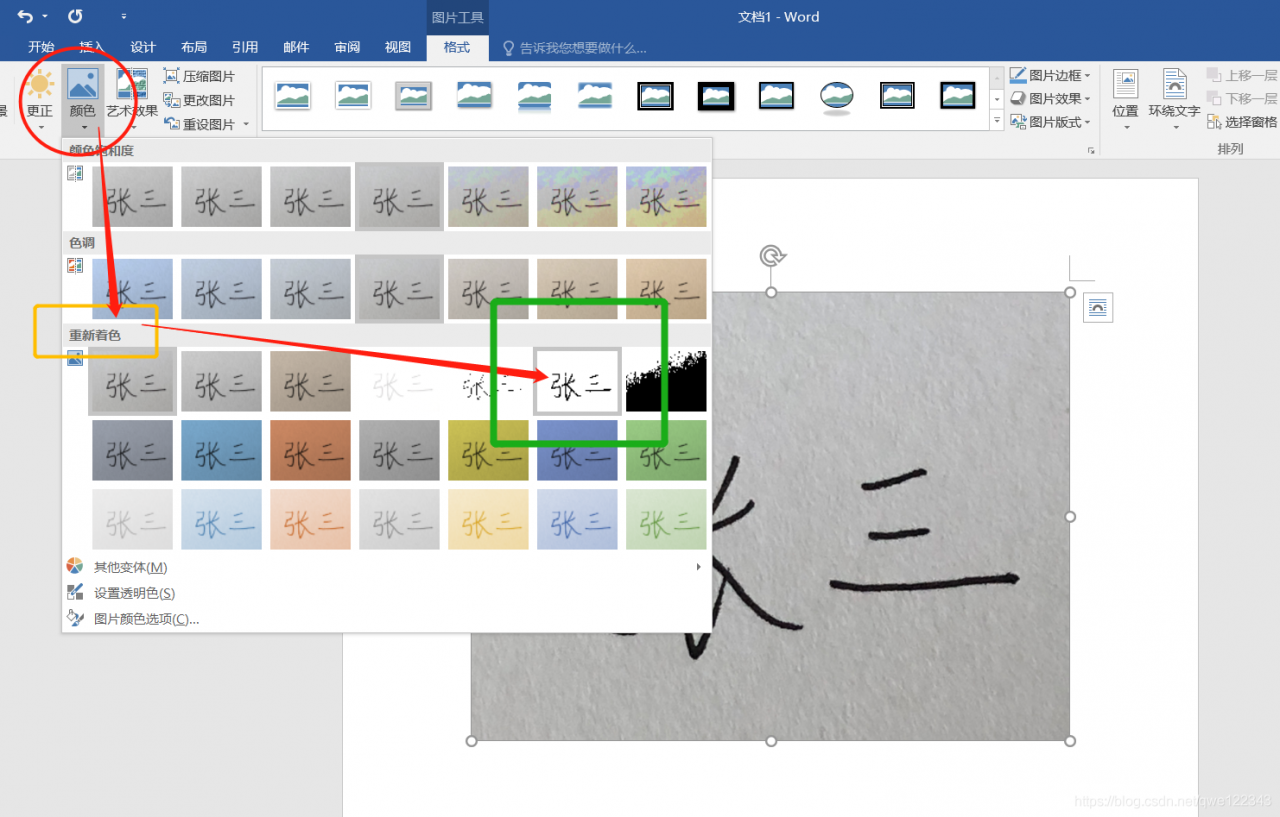Click the 颜色 (Color) picture button
Screen dimensions: 1280x817
[x=83, y=100]
